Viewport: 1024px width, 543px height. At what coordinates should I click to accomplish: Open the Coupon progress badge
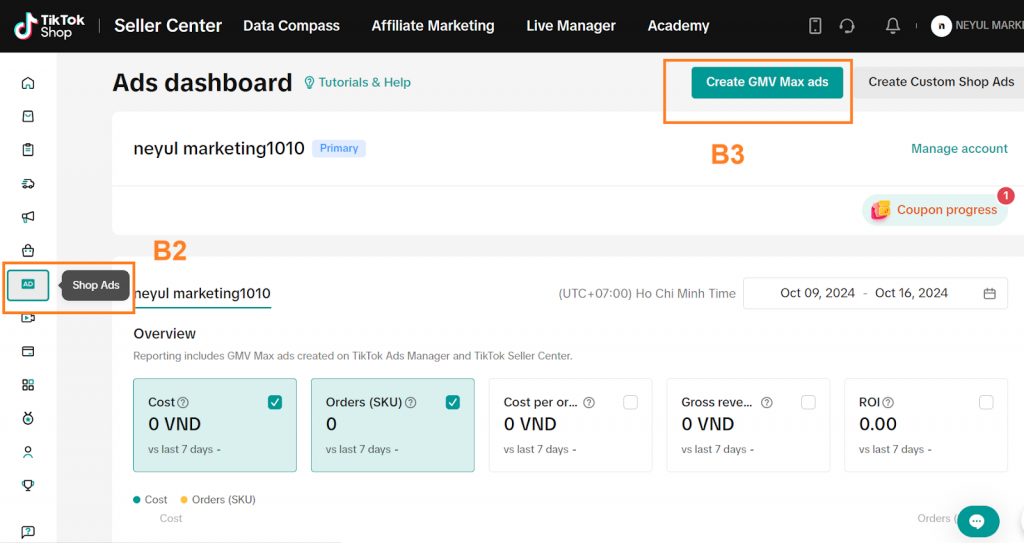(x=936, y=210)
